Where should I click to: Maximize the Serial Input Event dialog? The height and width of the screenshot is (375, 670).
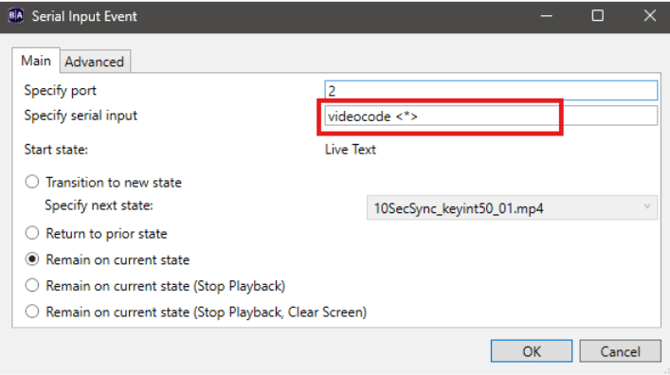point(597,16)
